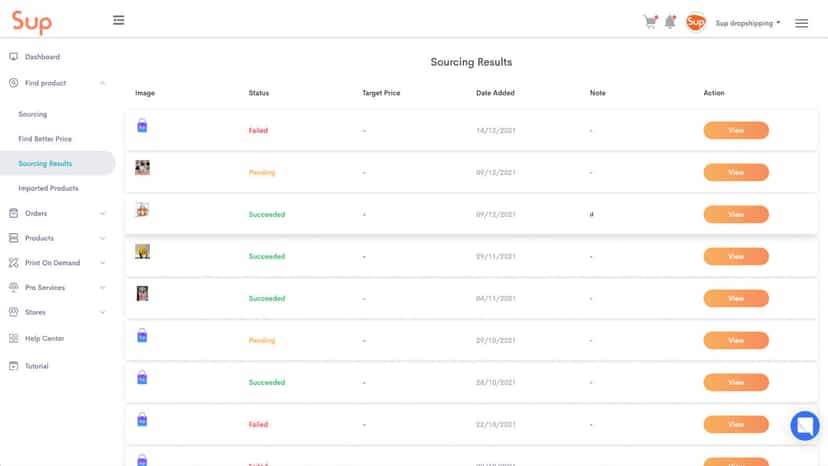View the Failed 14/12/2021 sourcing result
Screen dimensions: 828x466
click(x=736, y=131)
